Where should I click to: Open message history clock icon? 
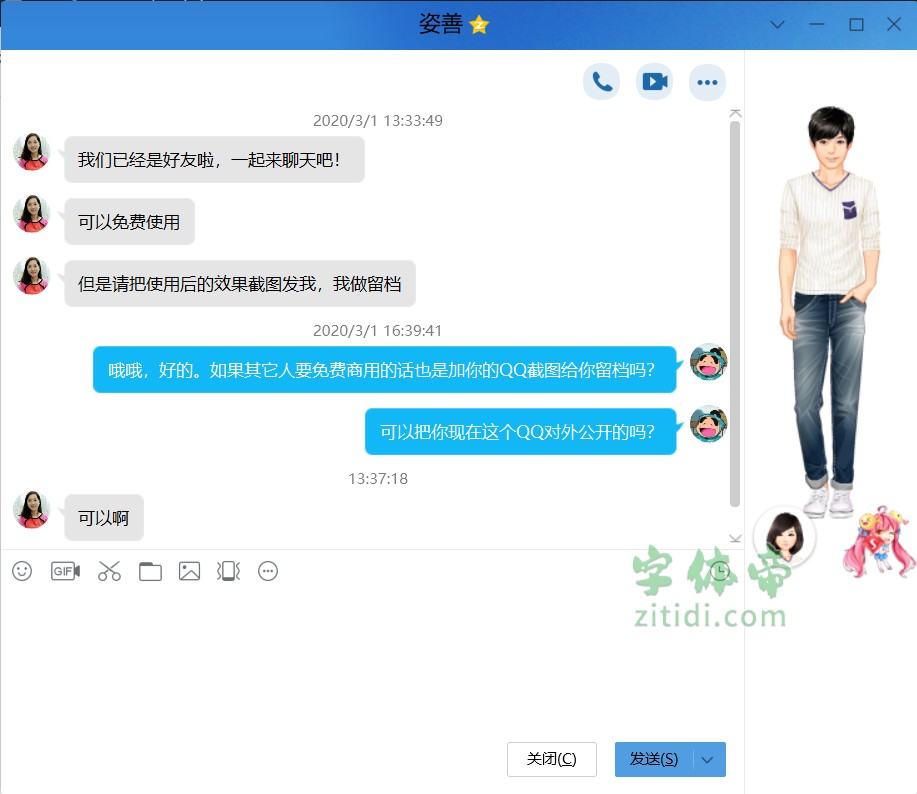click(720, 571)
